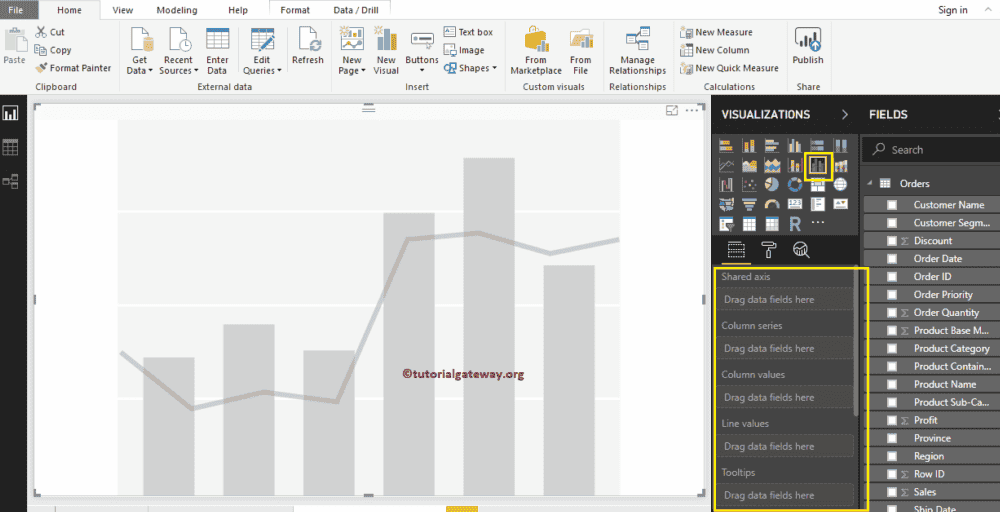This screenshot has height=512, width=1000.
Task: Select the Table visualization
Action: coord(749,224)
